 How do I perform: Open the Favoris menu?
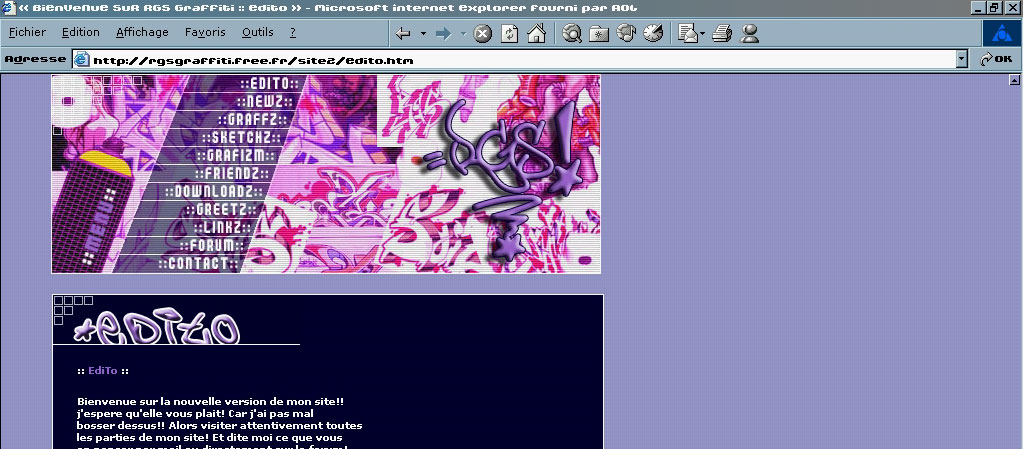pyautogui.click(x=205, y=32)
